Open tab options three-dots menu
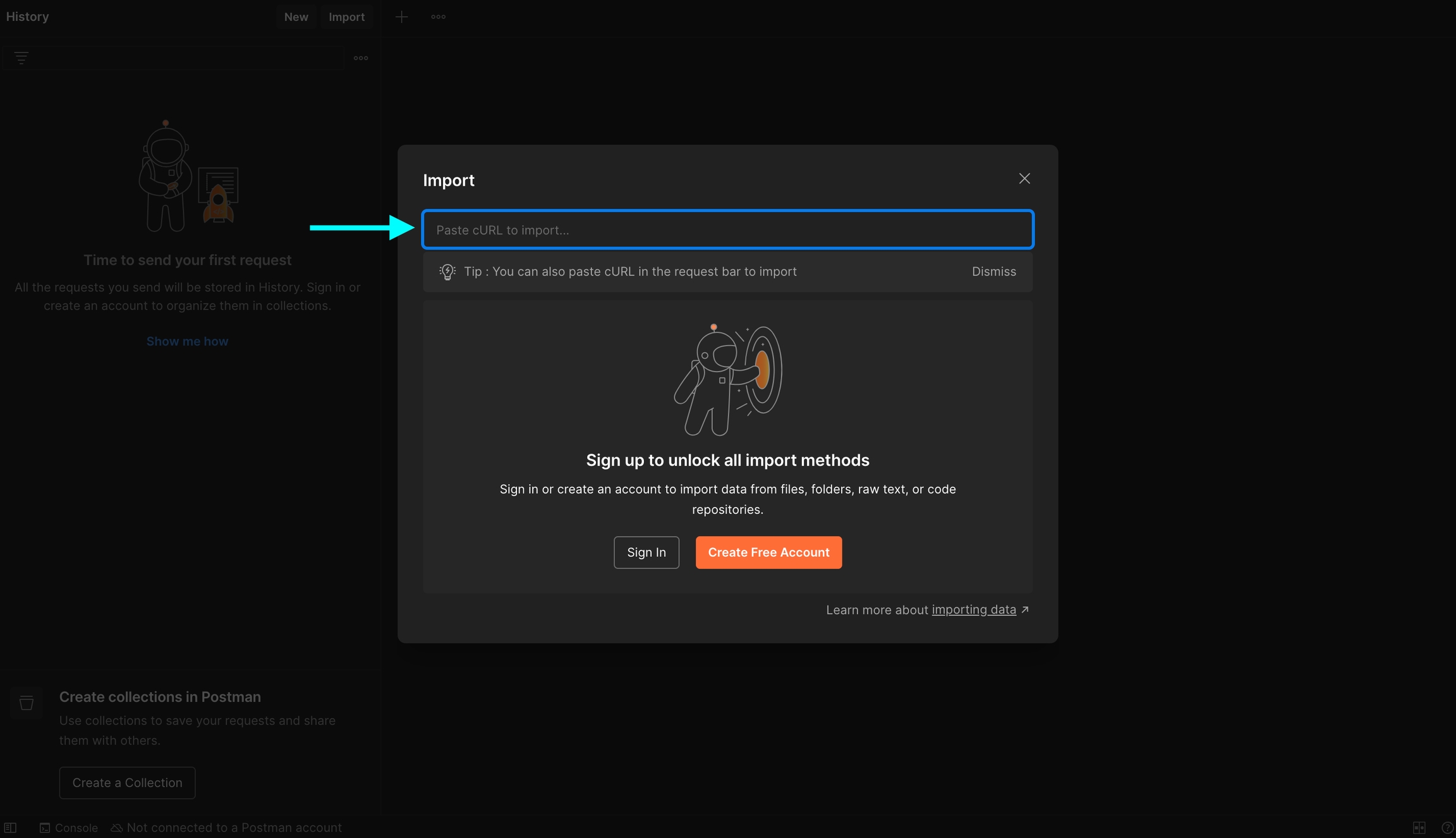1456x838 pixels. (x=438, y=17)
